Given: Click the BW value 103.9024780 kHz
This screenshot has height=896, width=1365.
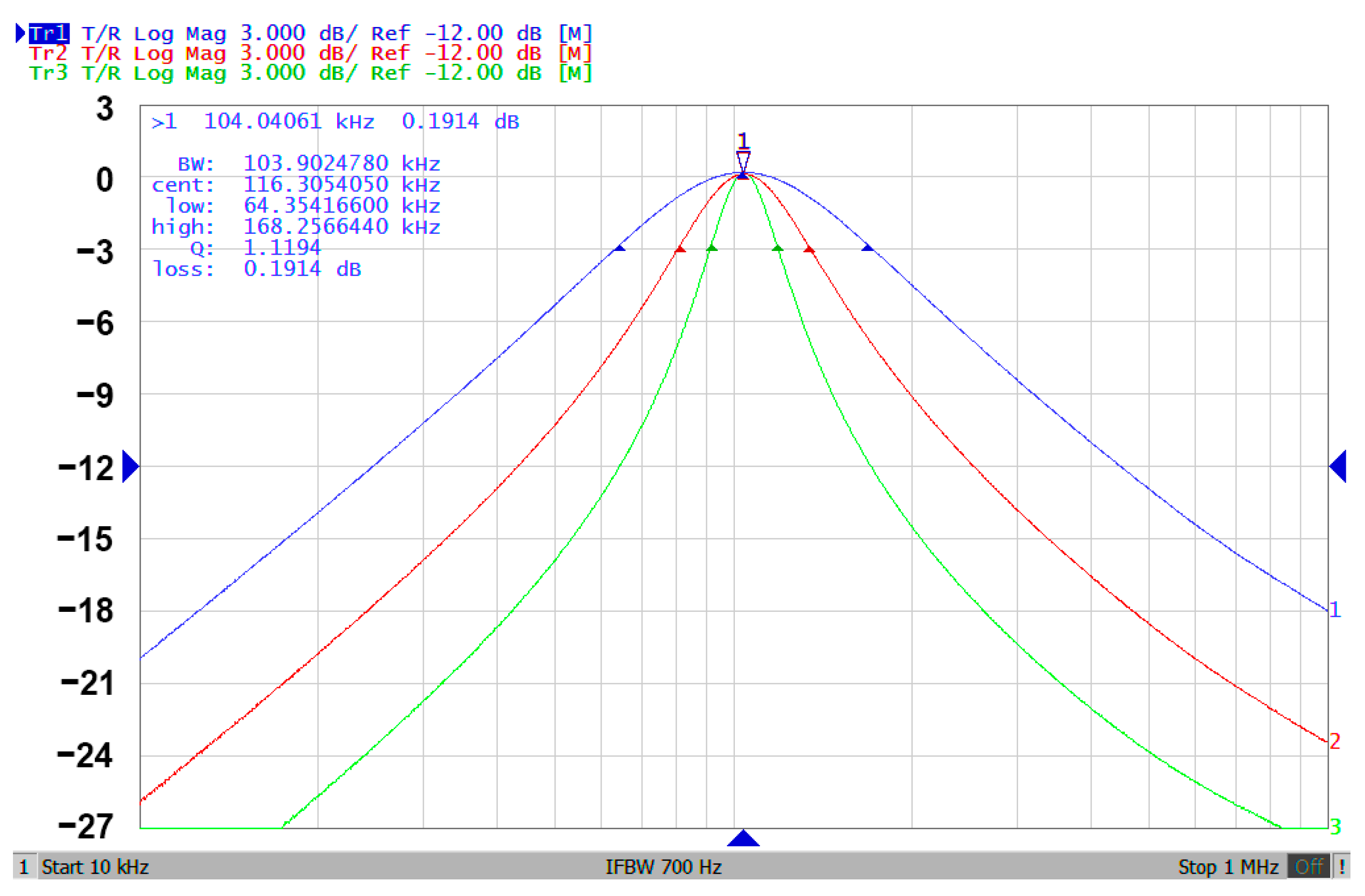Looking at the screenshot, I should point(342,164).
